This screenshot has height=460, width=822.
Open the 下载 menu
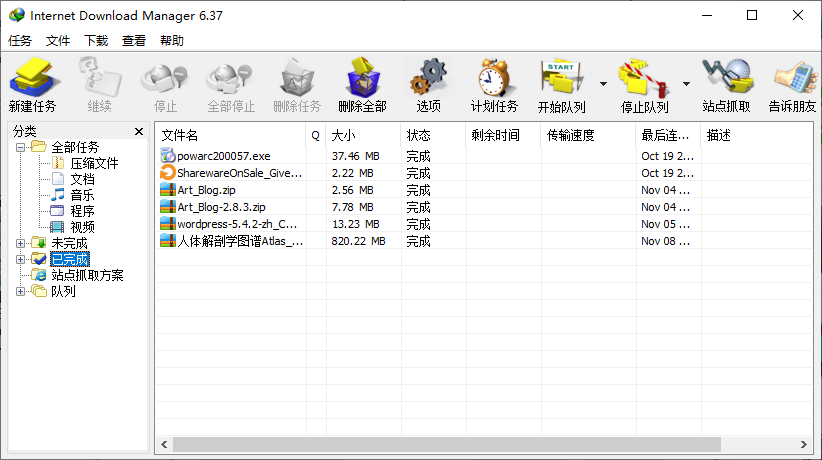(x=96, y=40)
